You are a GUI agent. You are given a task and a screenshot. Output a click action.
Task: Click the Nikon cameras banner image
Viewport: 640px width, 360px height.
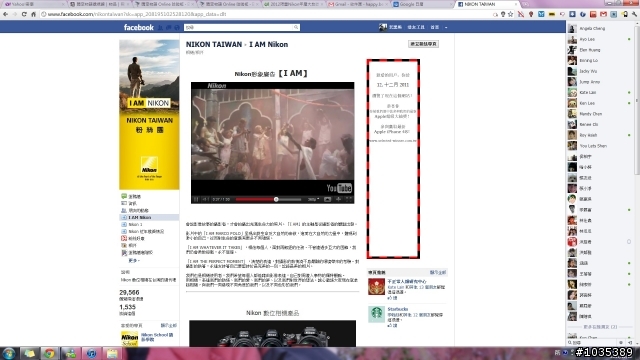click(x=272, y=333)
